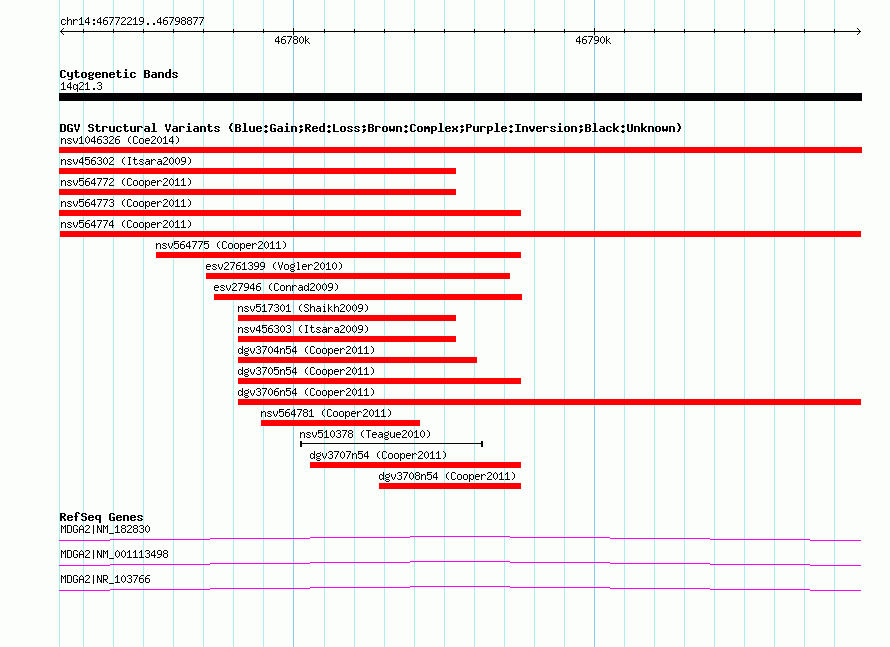Click the red bar under nsv564781
890x647 pixels.
click(341, 423)
